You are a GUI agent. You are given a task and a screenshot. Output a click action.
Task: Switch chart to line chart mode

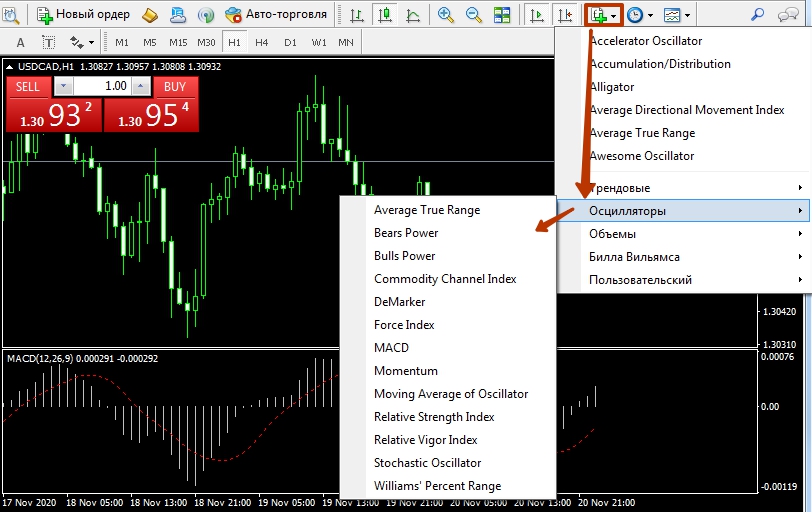pyautogui.click(x=413, y=15)
